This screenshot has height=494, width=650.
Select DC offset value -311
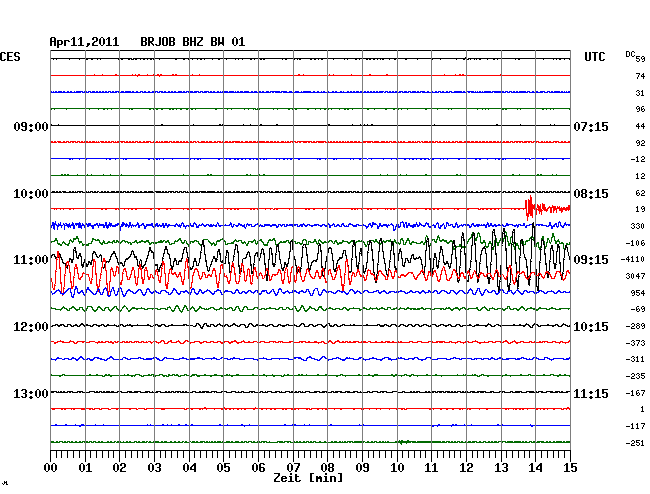(635, 359)
